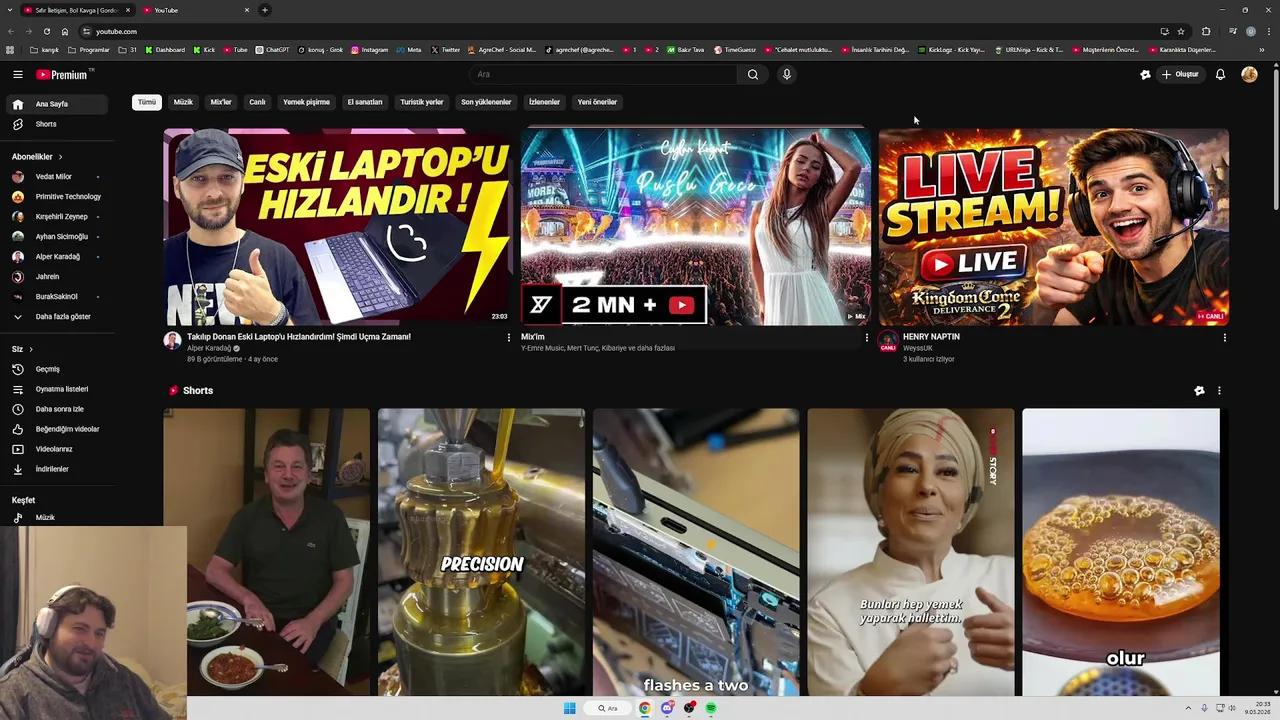Select the Mix'ler filter chip
The width and height of the screenshot is (1280, 720).
point(221,102)
